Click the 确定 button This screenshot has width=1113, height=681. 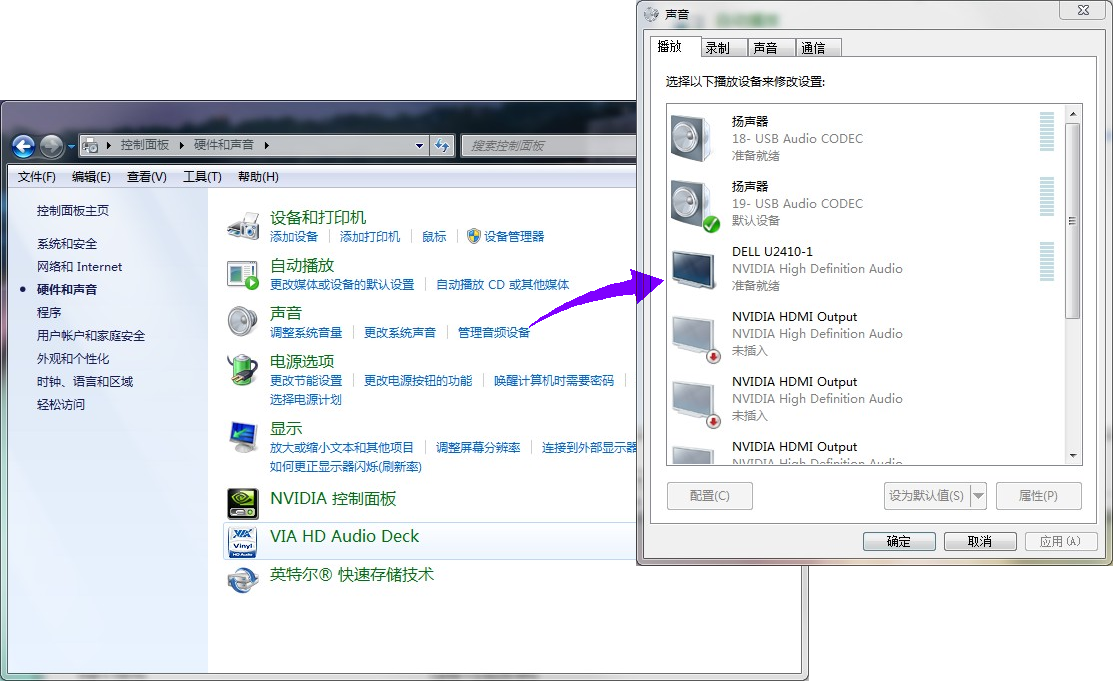click(899, 541)
